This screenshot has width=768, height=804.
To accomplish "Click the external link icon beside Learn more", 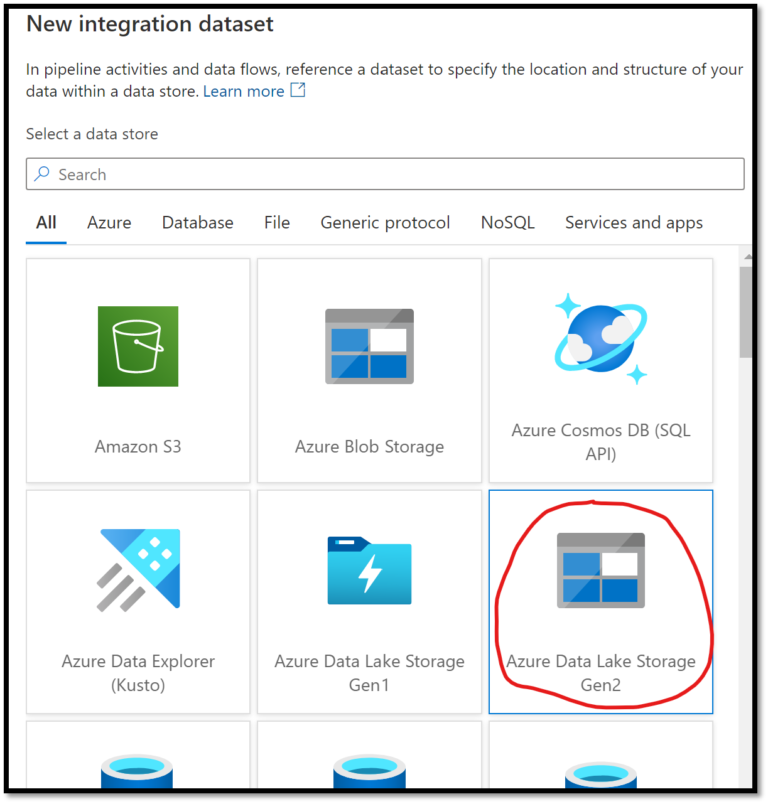I will point(297,91).
